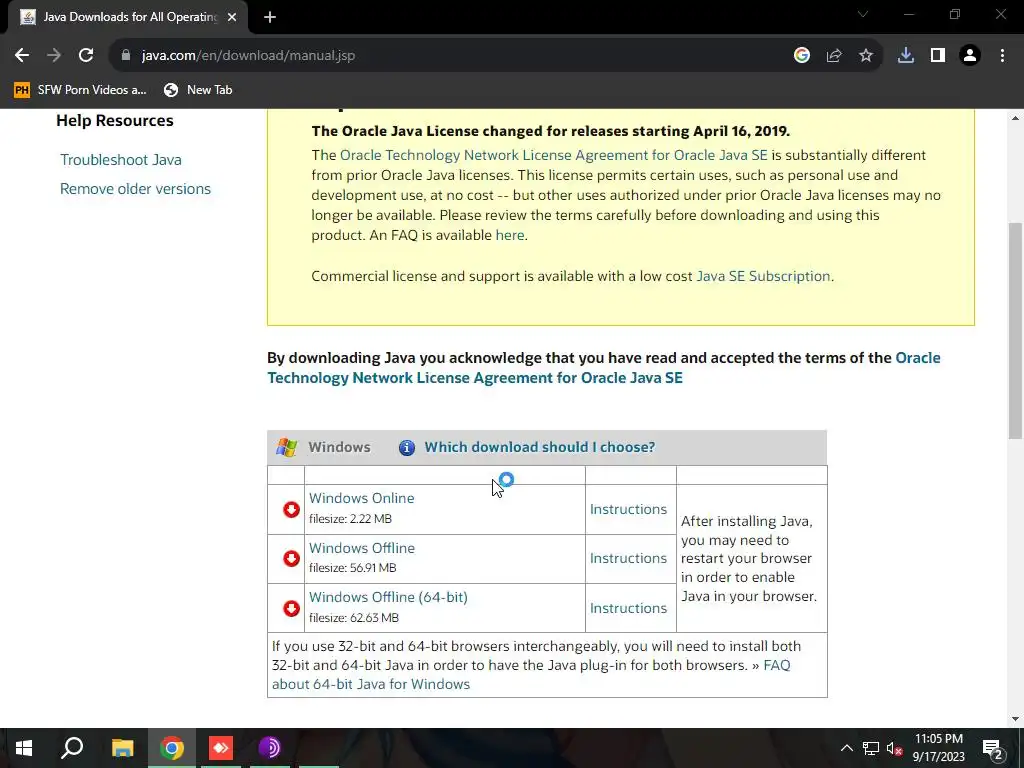Open Chrome three-dot menu

pyautogui.click(x=1002, y=56)
